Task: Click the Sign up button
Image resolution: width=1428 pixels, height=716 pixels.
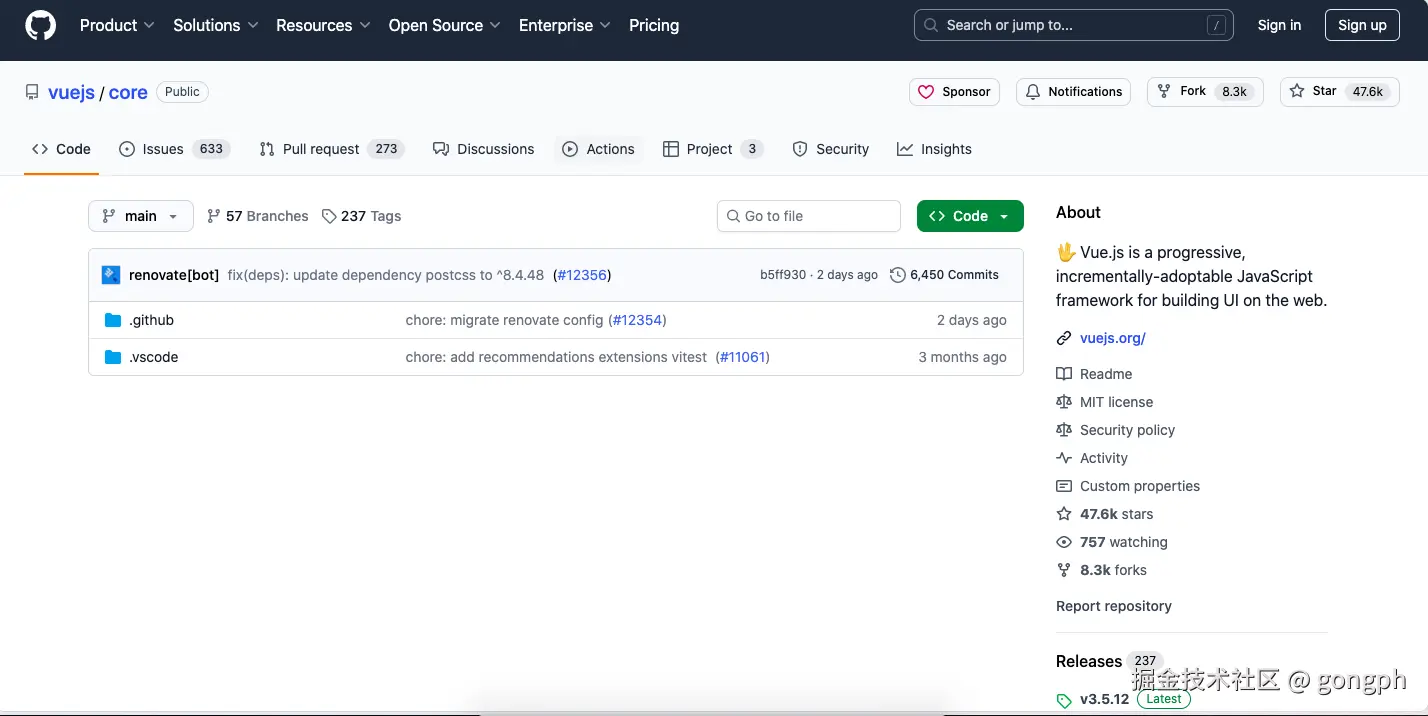Action: tap(1361, 26)
